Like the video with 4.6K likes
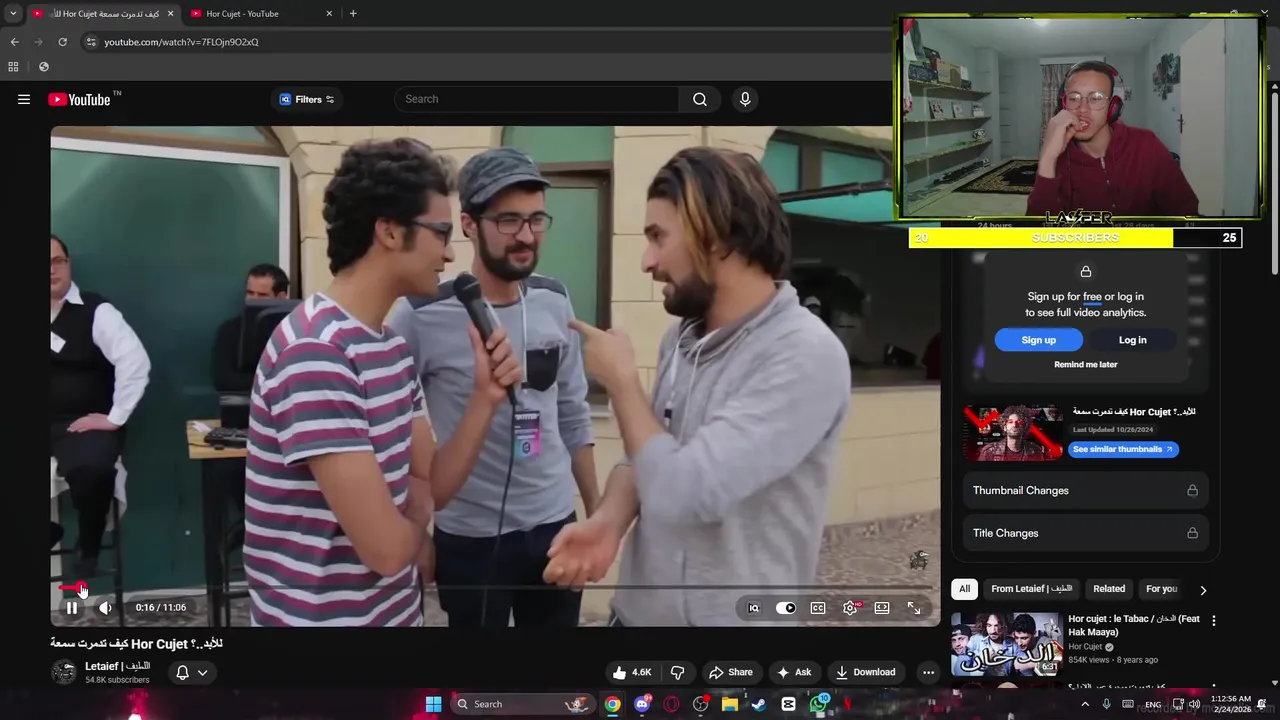This screenshot has height=720, width=1280. point(631,672)
